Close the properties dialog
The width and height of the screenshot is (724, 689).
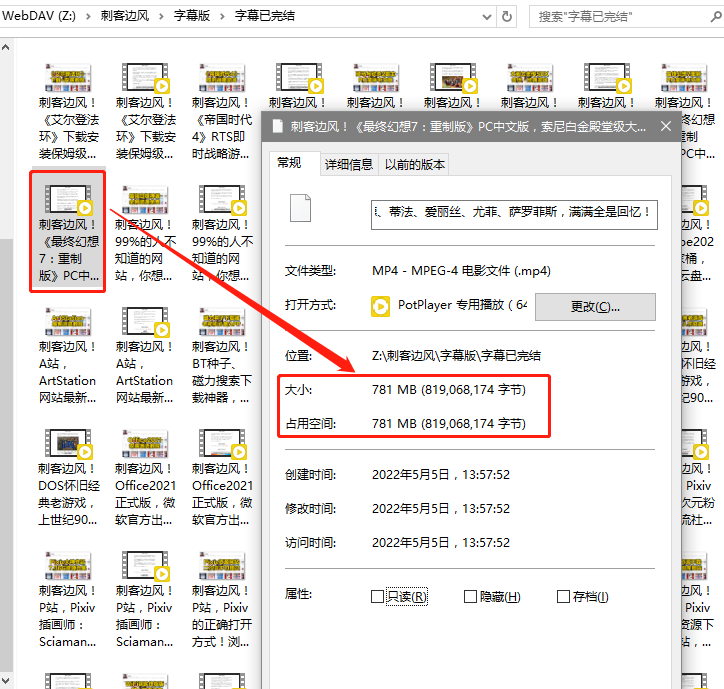[x=666, y=126]
